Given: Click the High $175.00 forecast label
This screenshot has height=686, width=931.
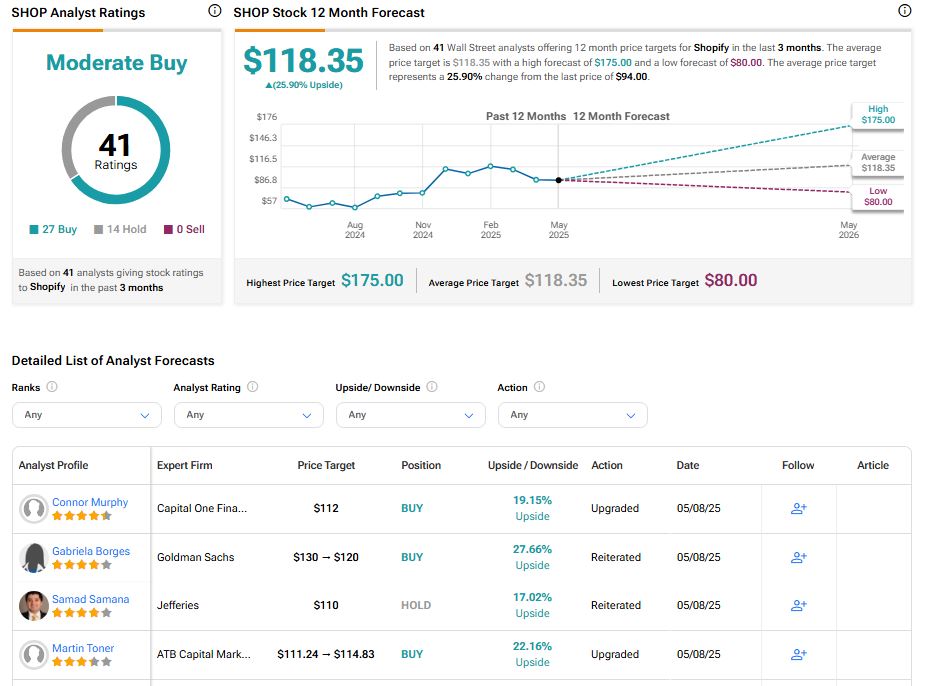Looking at the screenshot, I should coord(878,115).
